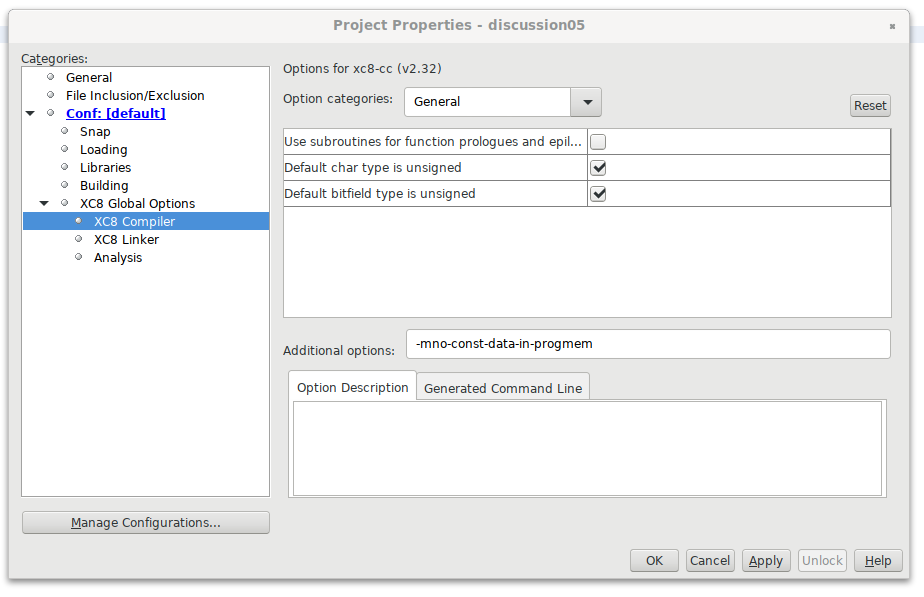Screen dimensions: 924x597
Task: Collapse the Conf: [default] tree node
Action: pyautogui.click(x=30, y=113)
